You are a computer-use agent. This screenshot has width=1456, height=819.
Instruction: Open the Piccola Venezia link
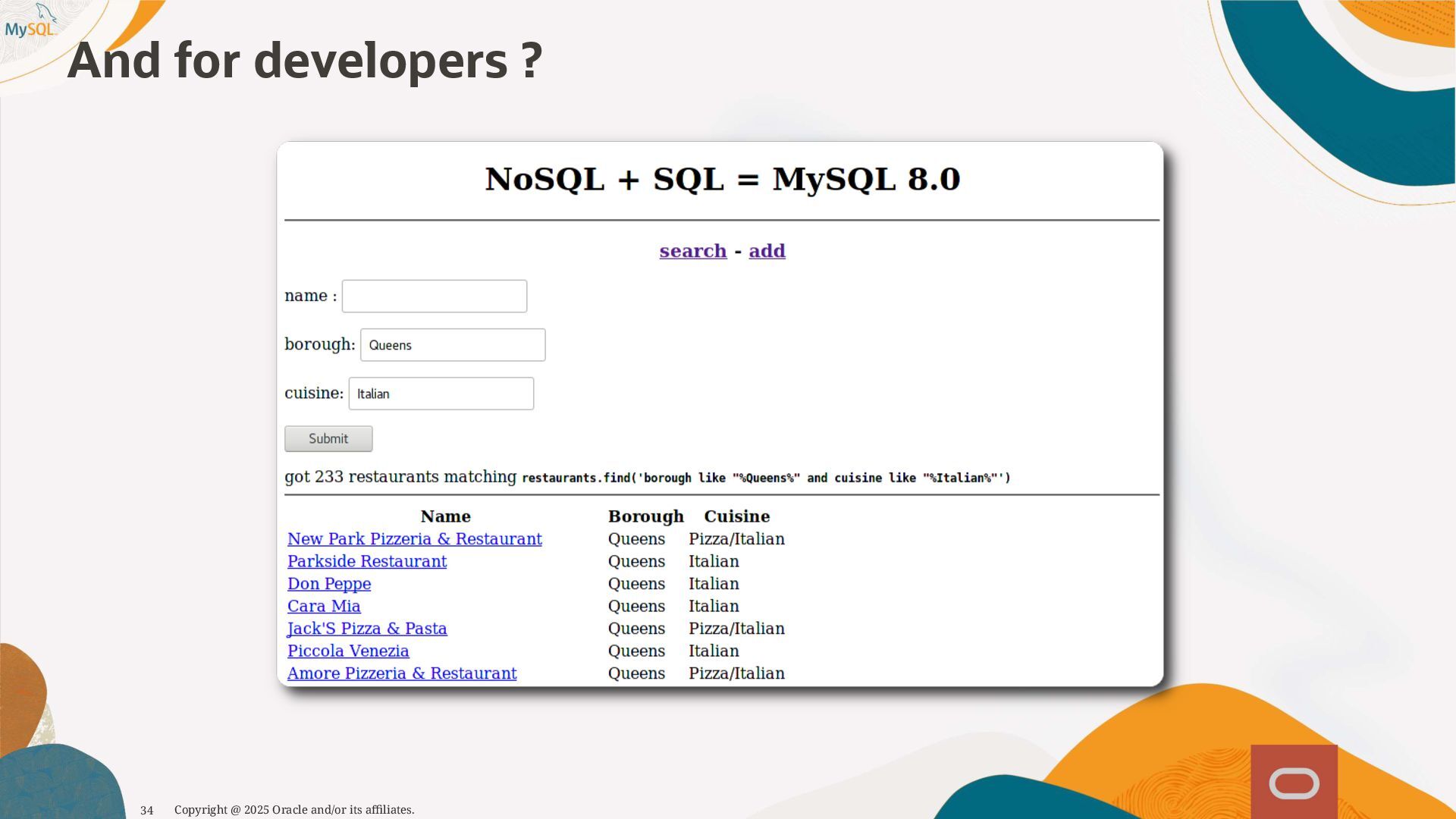pos(347,651)
